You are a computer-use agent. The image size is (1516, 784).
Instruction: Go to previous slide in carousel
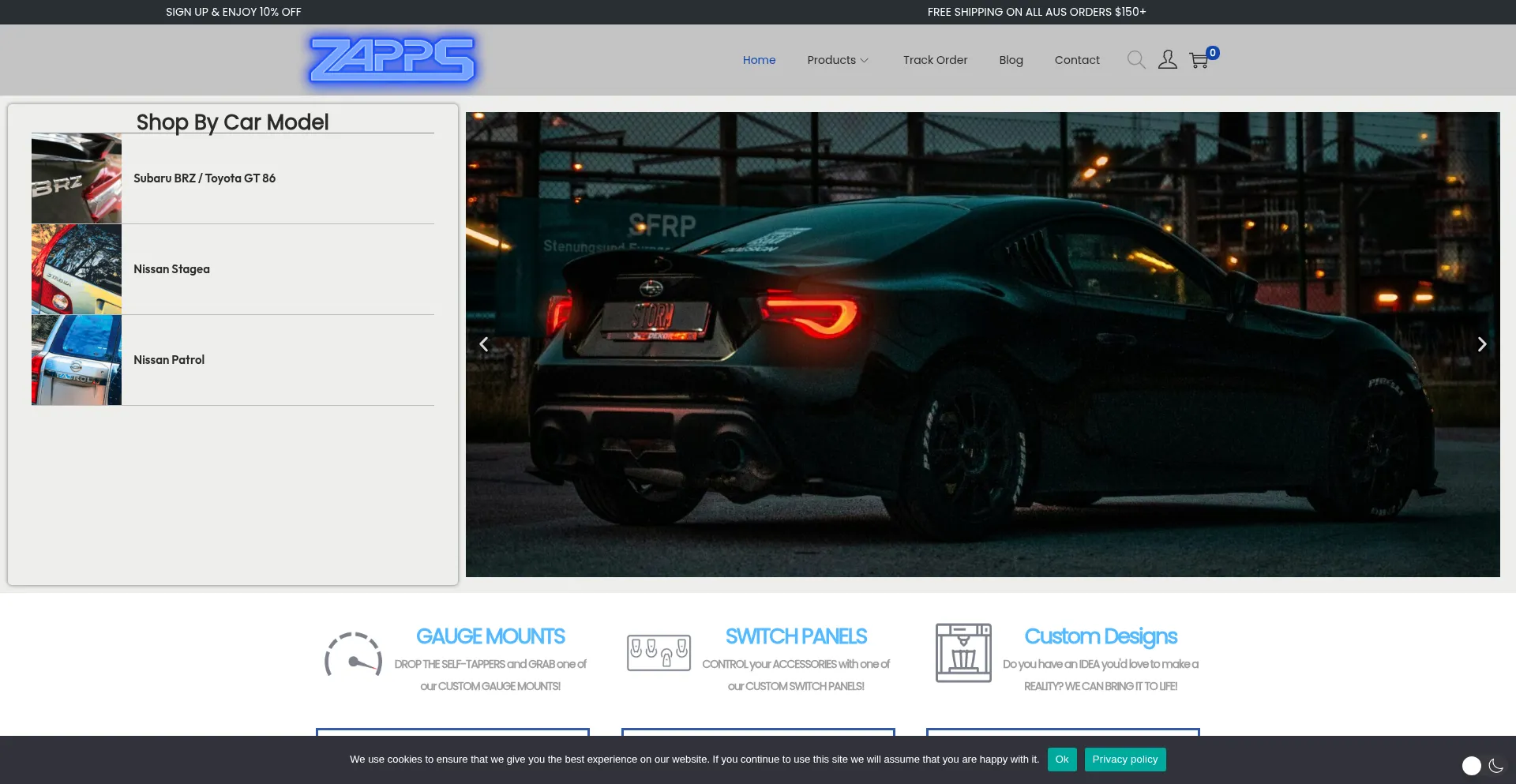484,344
